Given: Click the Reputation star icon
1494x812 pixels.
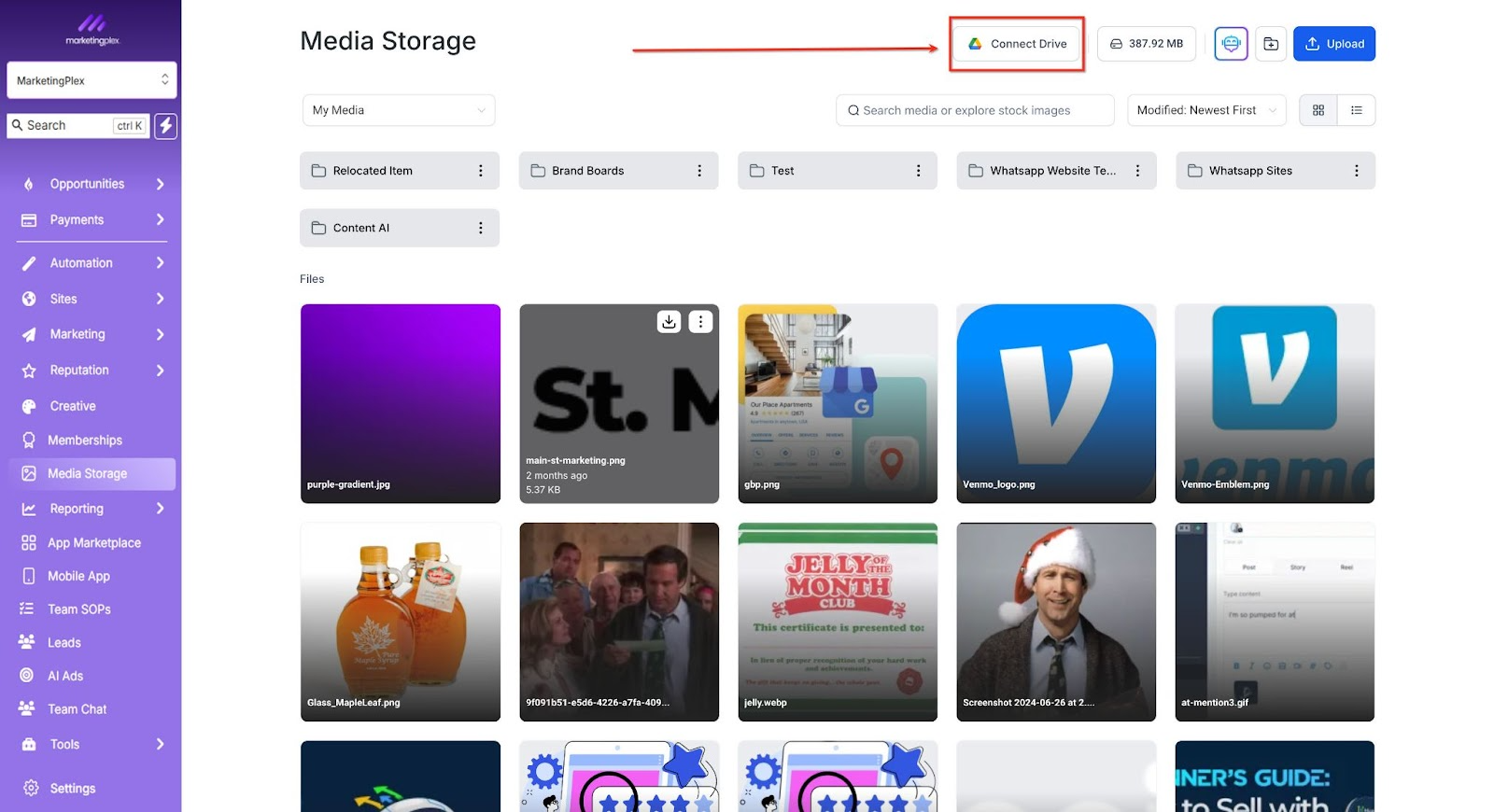Looking at the screenshot, I should coord(29,371).
